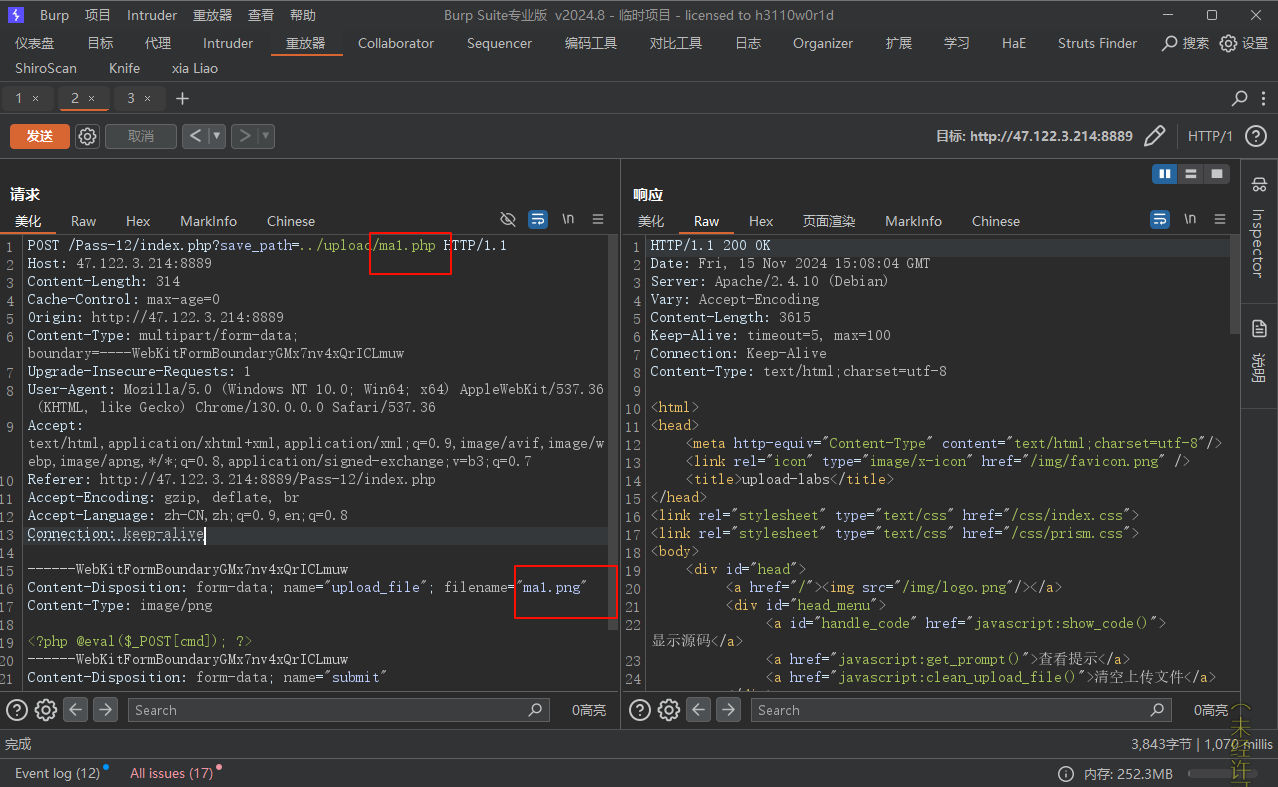
Task: Open the HaE extension tab
Action: (1014, 43)
